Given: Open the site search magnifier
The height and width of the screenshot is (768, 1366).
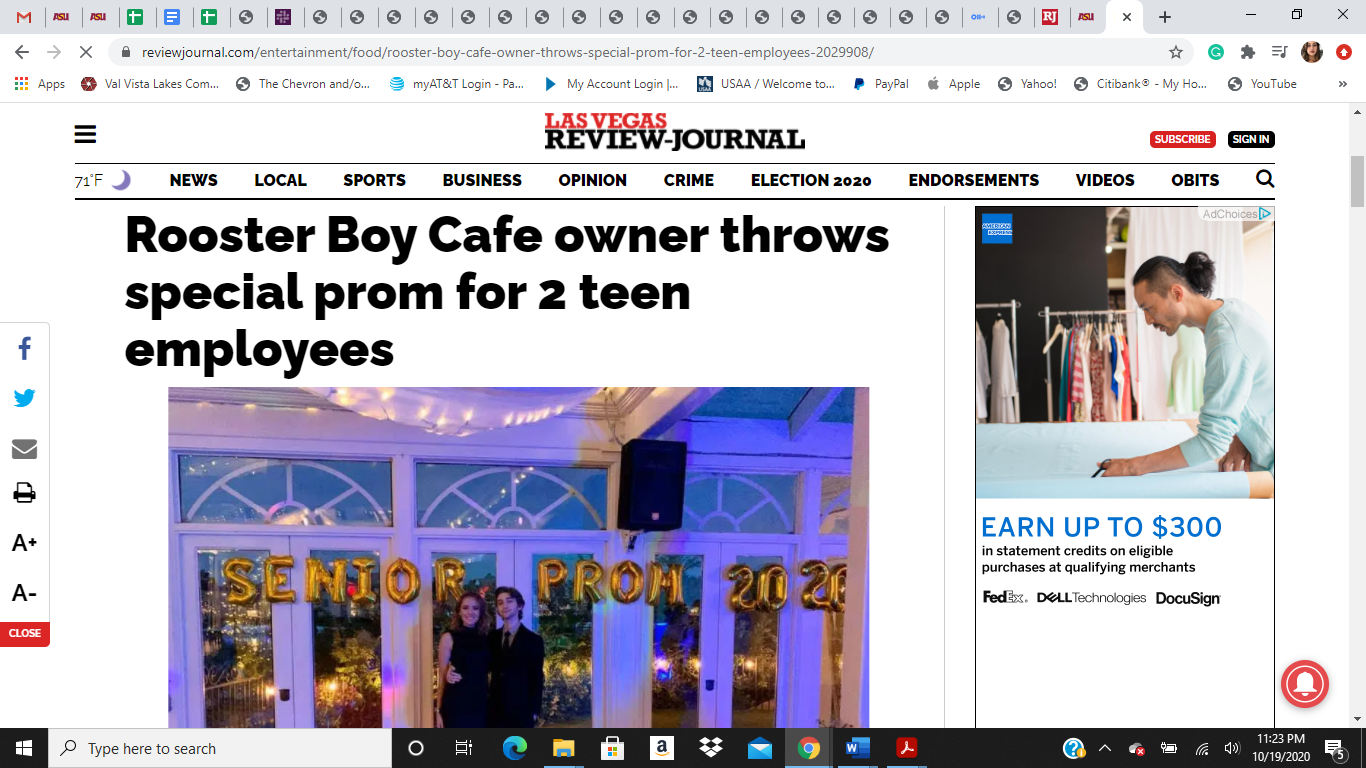Looking at the screenshot, I should pyautogui.click(x=1264, y=180).
